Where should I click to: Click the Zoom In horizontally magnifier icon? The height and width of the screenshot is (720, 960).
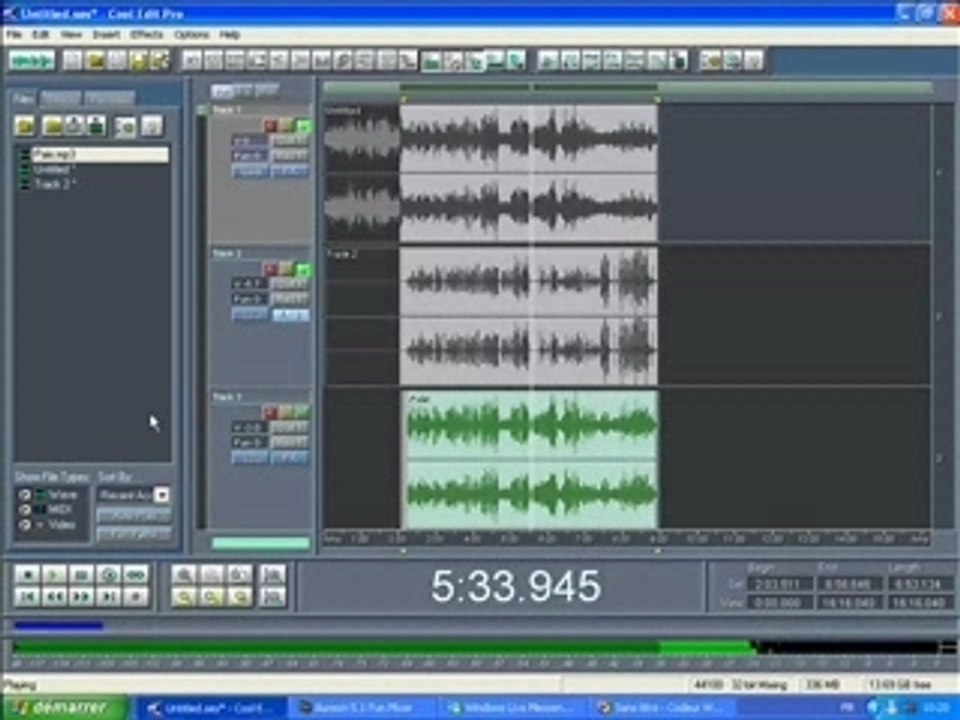click(184, 575)
